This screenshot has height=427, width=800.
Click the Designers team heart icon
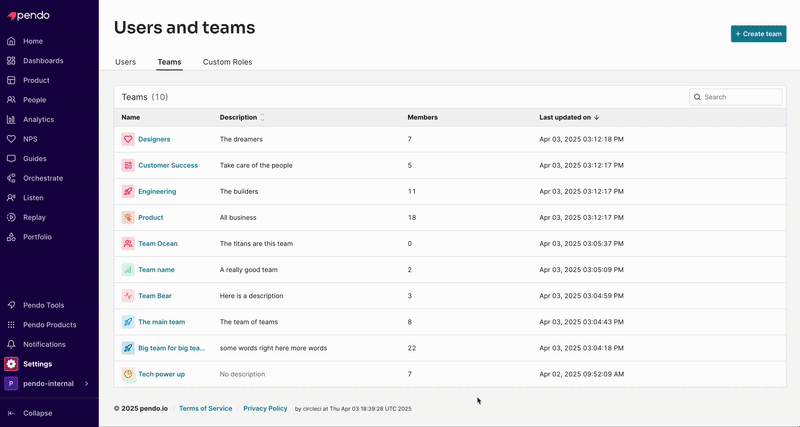(x=128, y=139)
